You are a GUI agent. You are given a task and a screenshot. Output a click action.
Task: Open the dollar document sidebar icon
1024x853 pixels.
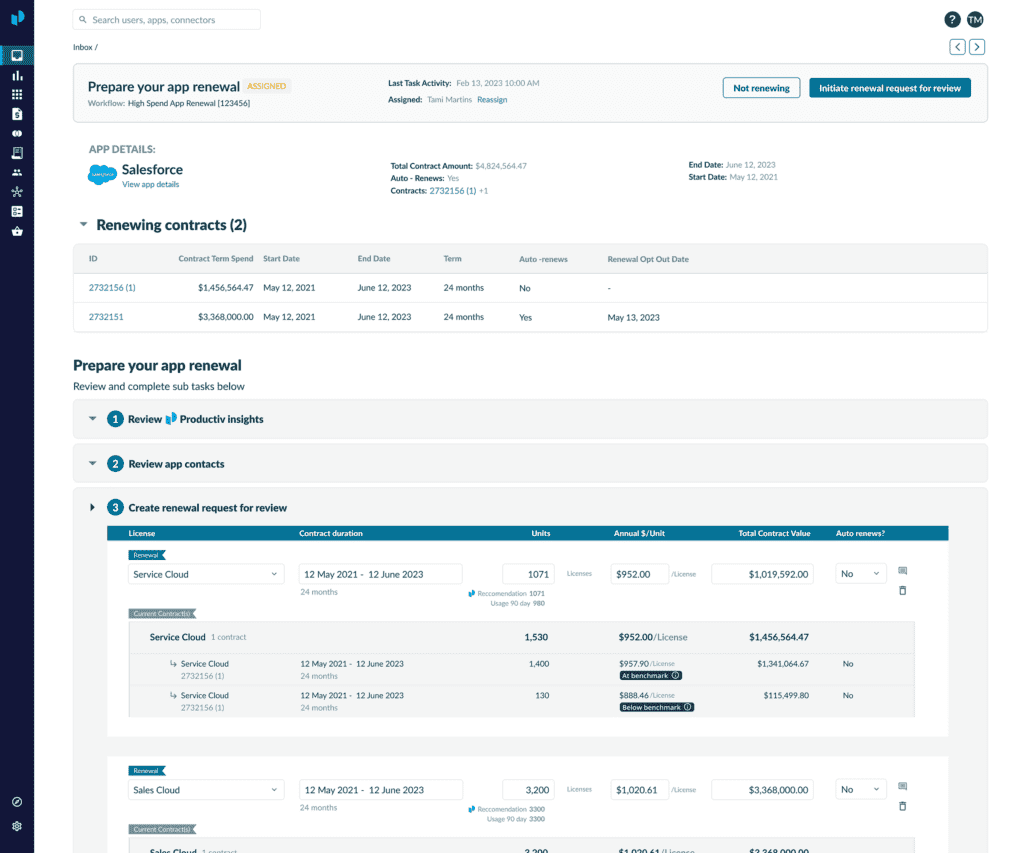coord(17,114)
